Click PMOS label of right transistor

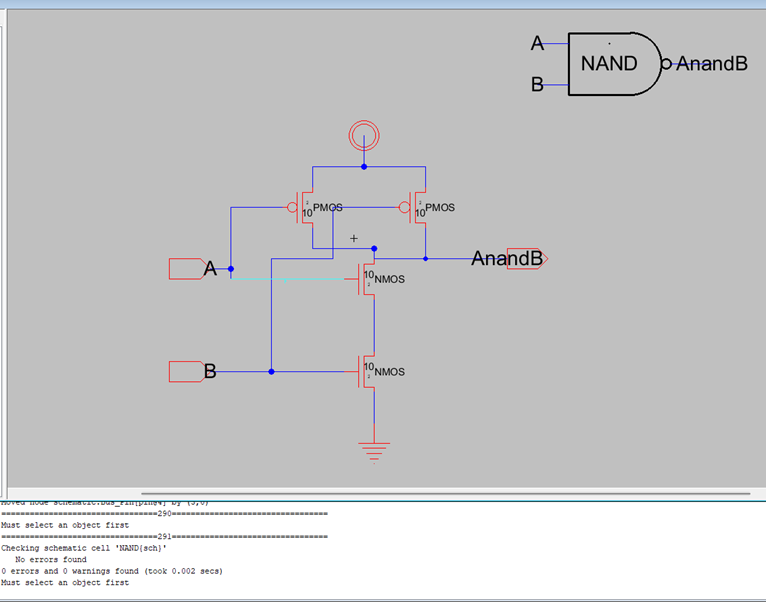tap(440, 208)
